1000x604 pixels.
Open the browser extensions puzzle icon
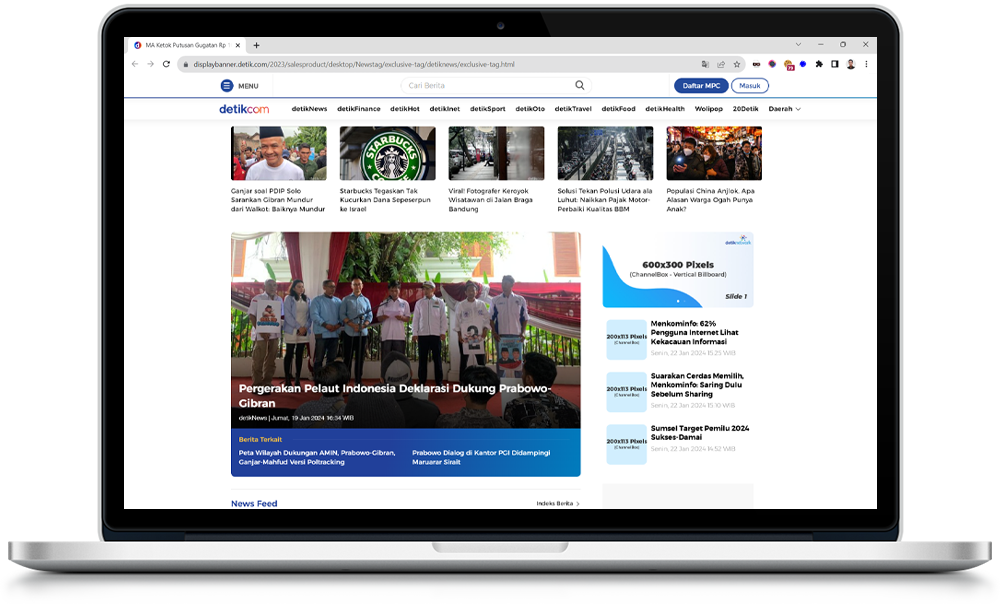point(819,64)
